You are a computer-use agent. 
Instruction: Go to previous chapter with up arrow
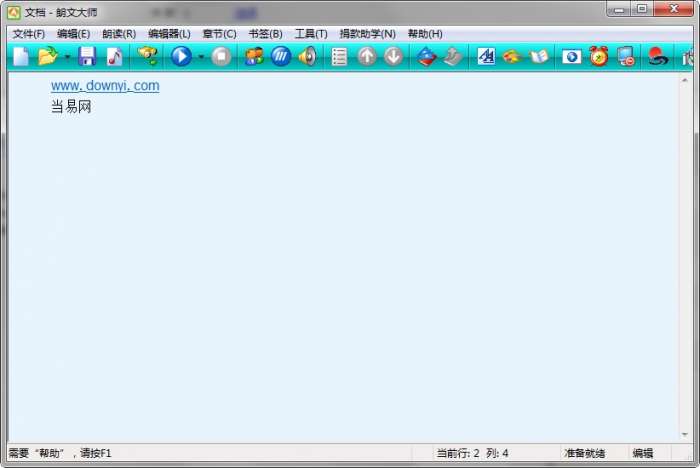[x=367, y=57]
